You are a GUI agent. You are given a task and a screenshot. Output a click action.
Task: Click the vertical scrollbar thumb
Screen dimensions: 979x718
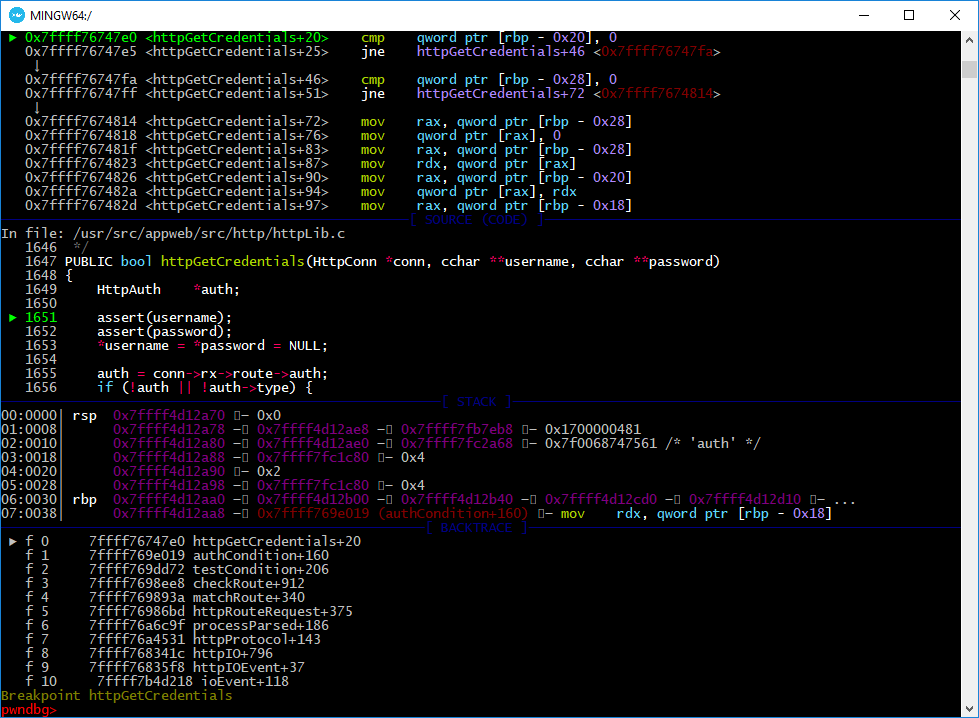click(970, 69)
